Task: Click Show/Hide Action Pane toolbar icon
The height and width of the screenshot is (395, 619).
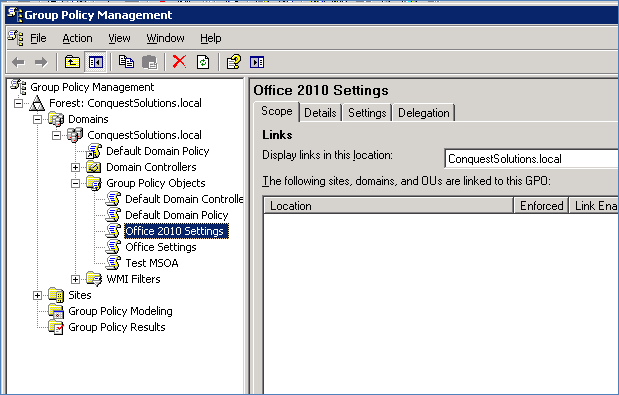Action: [257, 62]
